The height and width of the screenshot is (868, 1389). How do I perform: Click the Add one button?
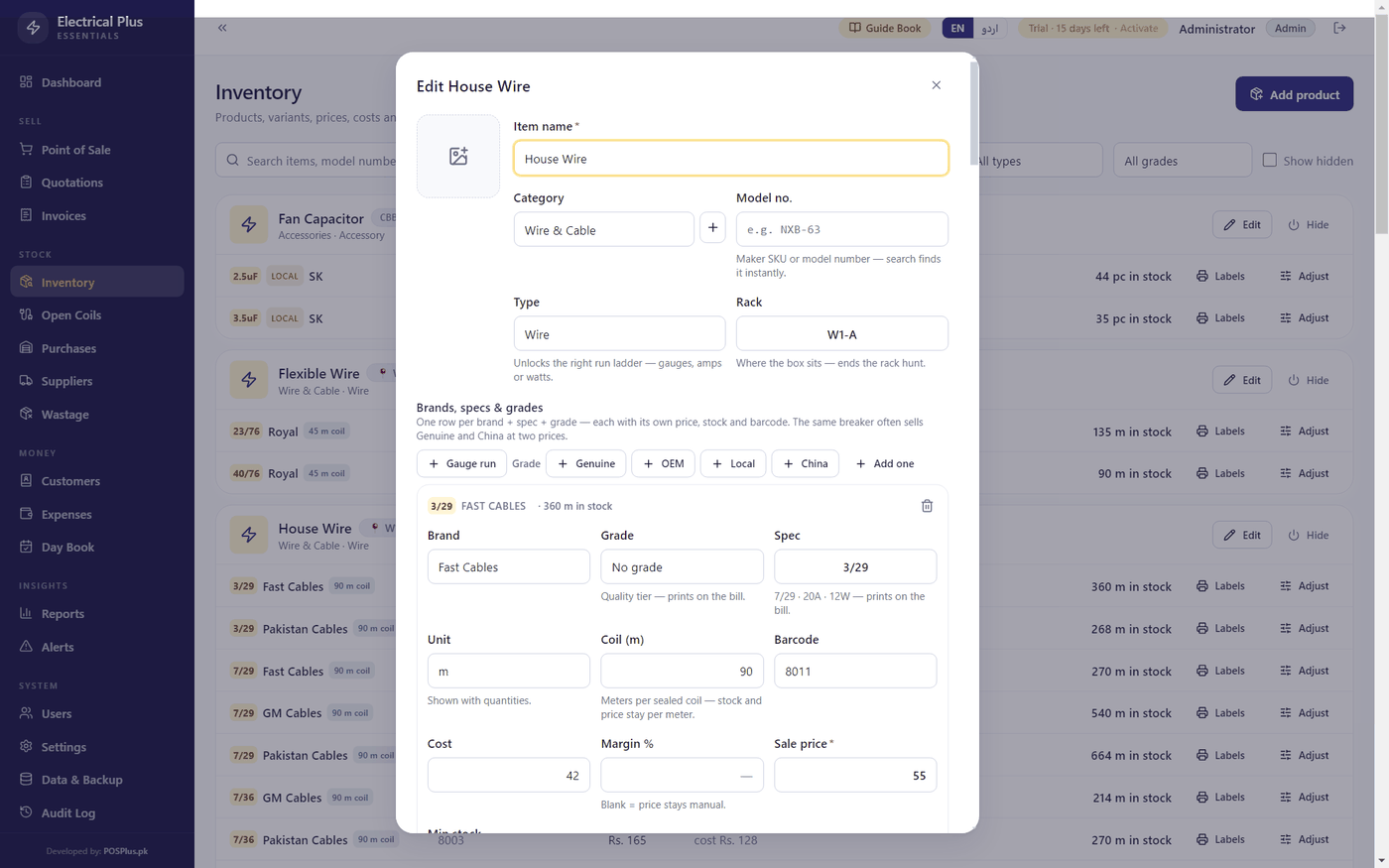click(885, 463)
